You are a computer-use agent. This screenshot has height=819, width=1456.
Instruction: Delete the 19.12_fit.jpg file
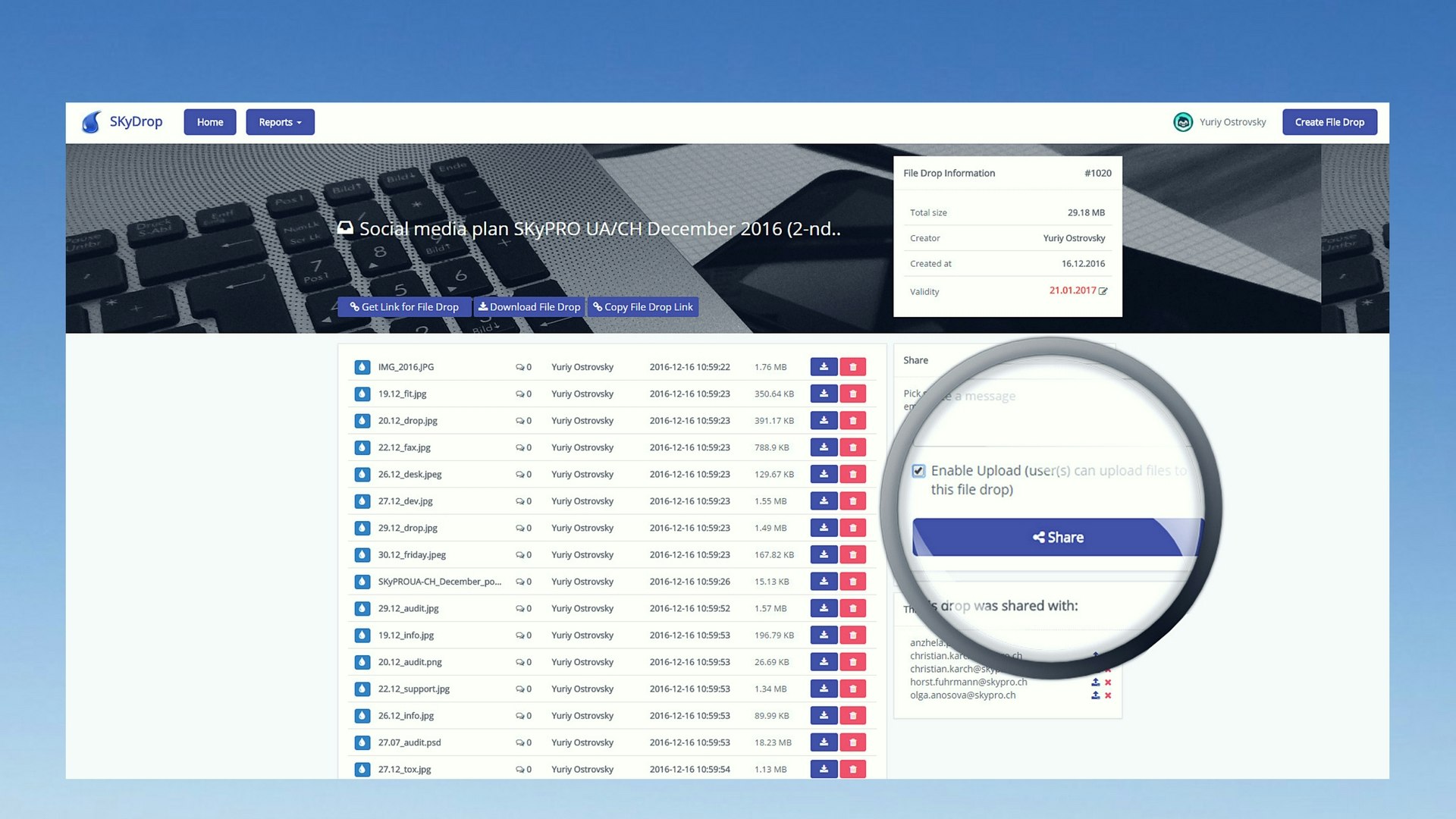[x=852, y=394]
